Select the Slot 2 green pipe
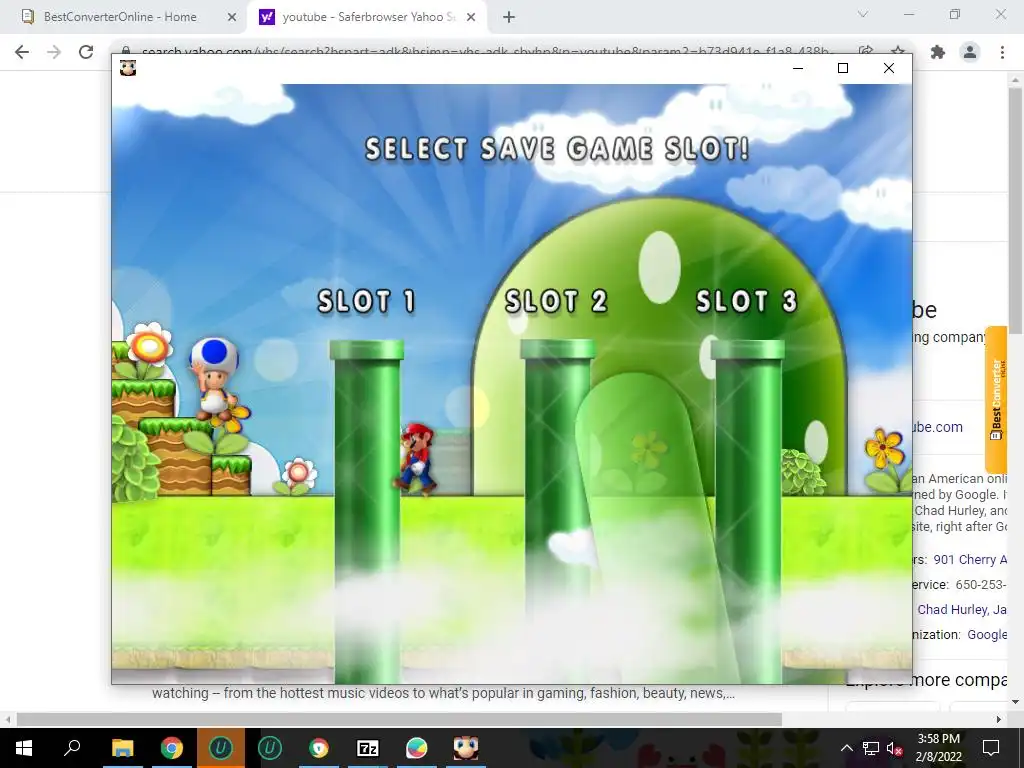This screenshot has width=1024, height=768. point(557,511)
